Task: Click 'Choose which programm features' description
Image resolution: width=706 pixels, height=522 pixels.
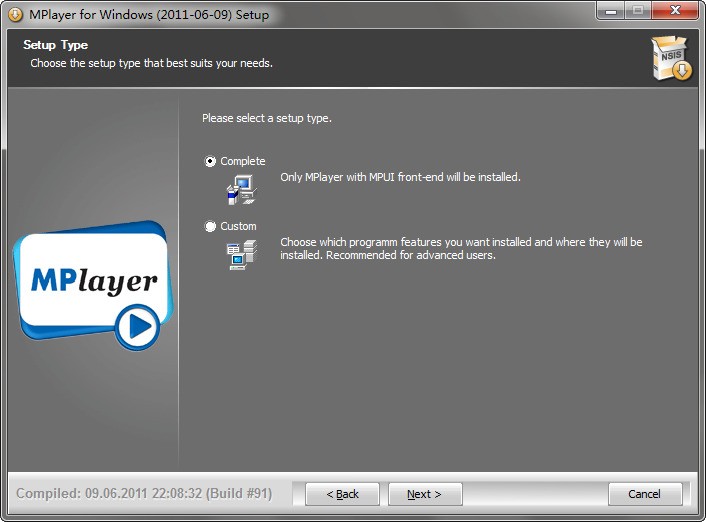Action: click(461, 249)
